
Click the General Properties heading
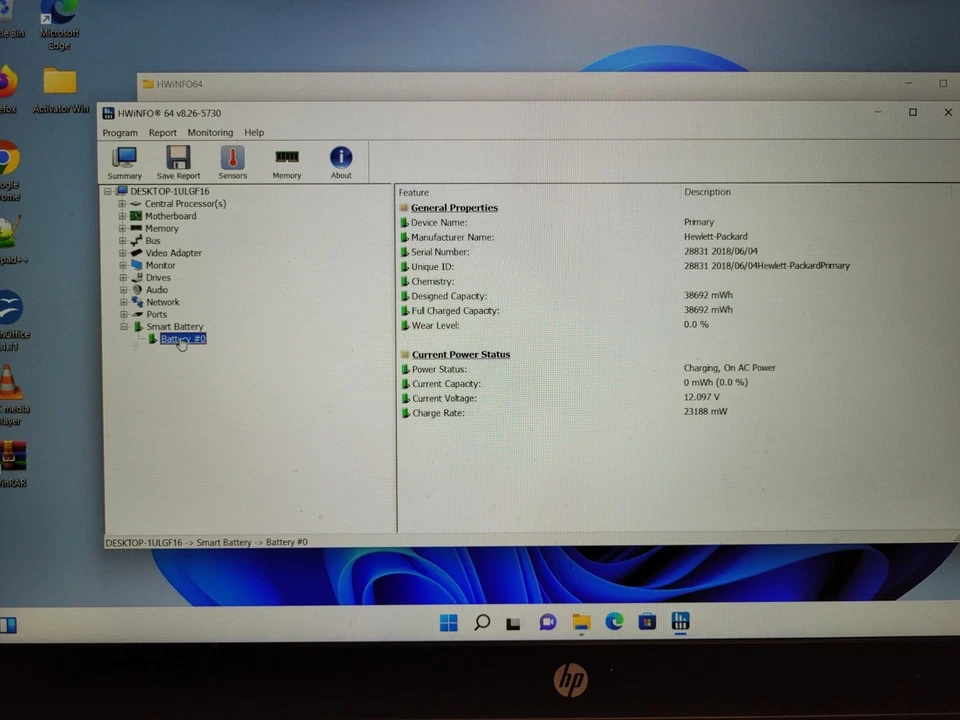[454, 208]
